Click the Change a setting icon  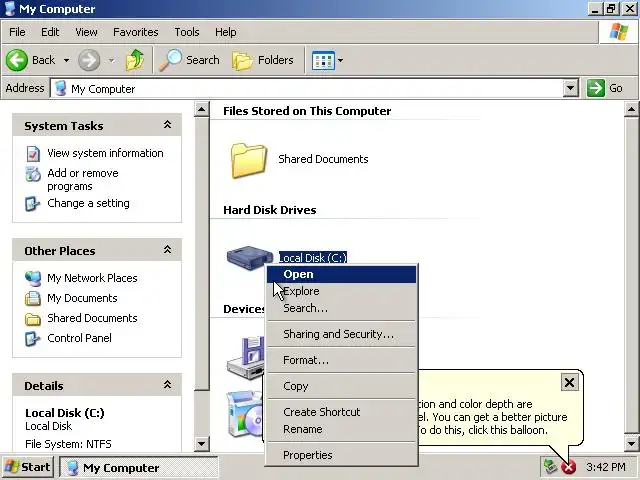coord(33,204)
